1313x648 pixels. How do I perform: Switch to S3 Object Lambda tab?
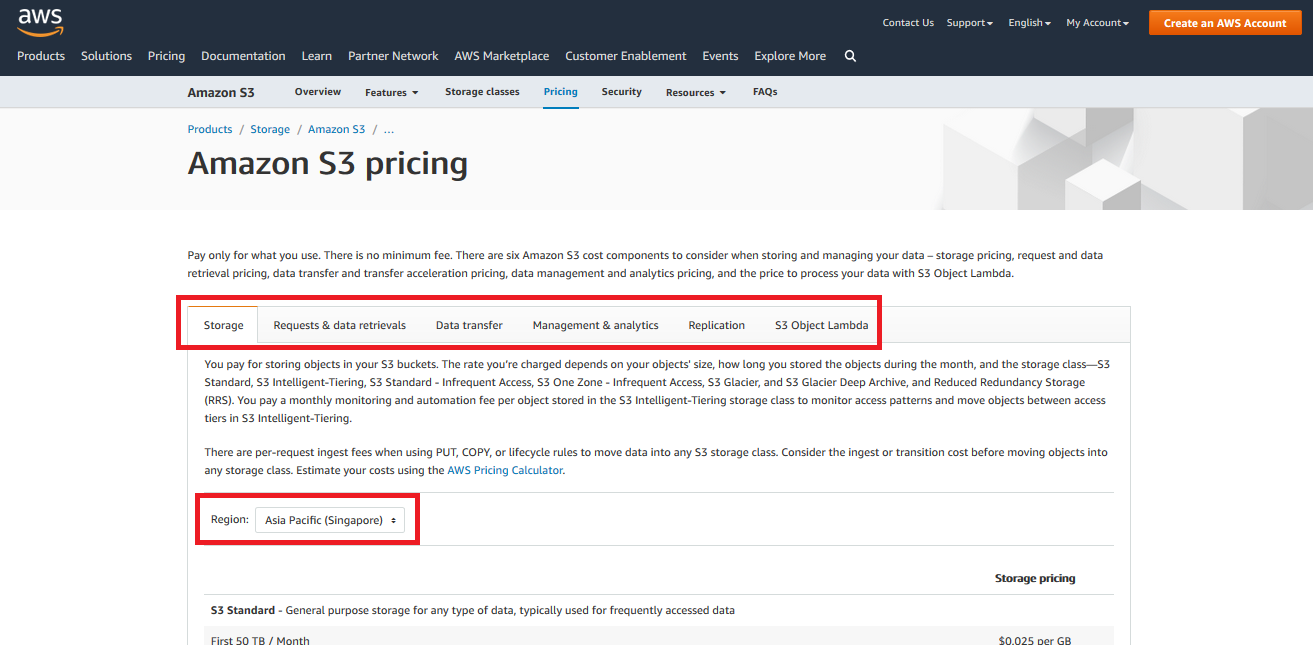coord(822,325)
